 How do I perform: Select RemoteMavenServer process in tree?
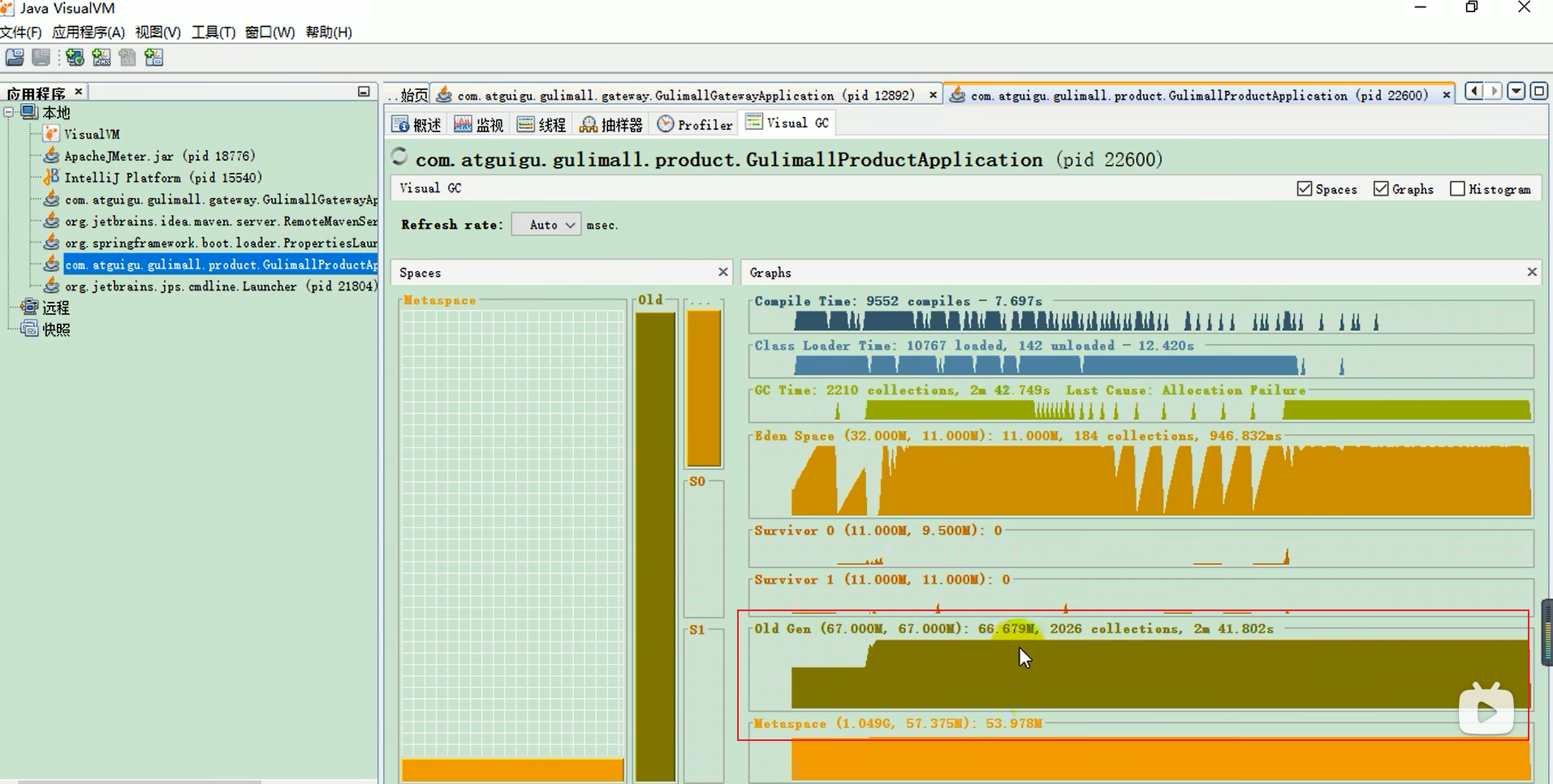[x=221, y=221]
